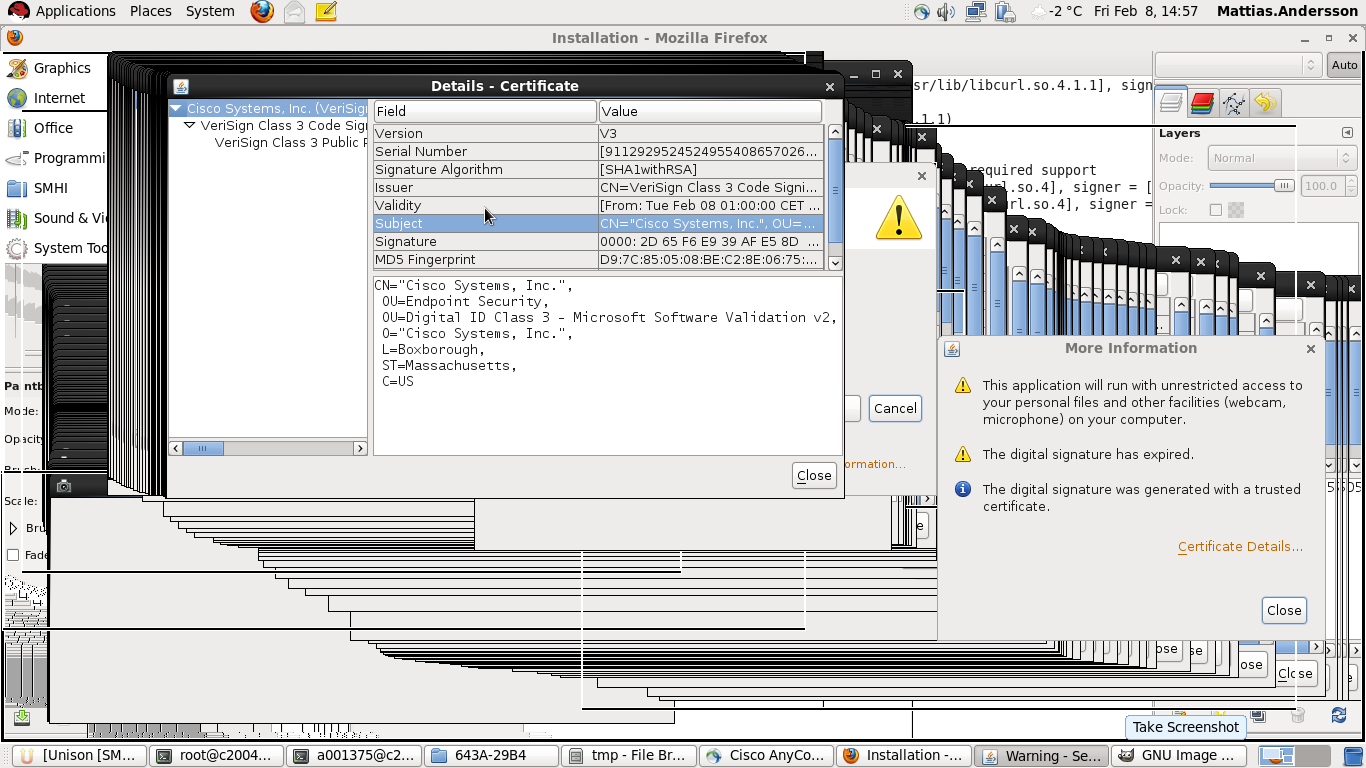
Task: Toggle the lock alpha channel checker icon
Action: click(1236, 210)
